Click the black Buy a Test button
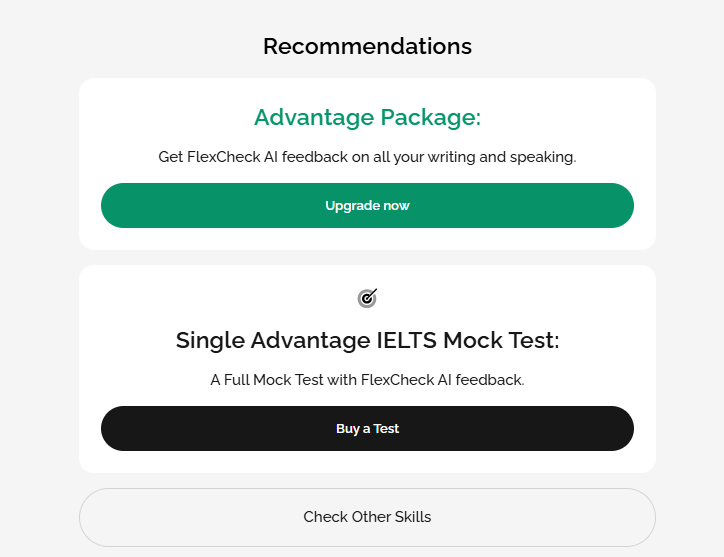 [367, 429]
